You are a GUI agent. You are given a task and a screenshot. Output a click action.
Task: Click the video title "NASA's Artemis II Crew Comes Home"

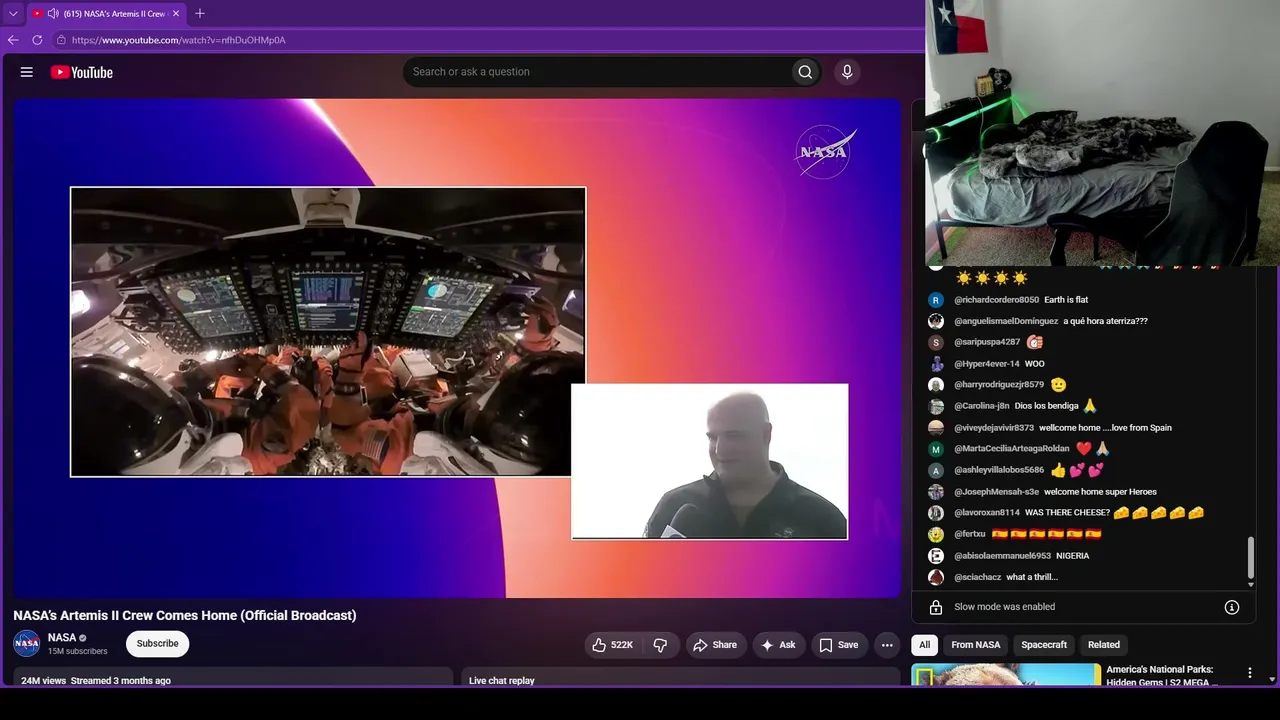(x=185, y=615)
